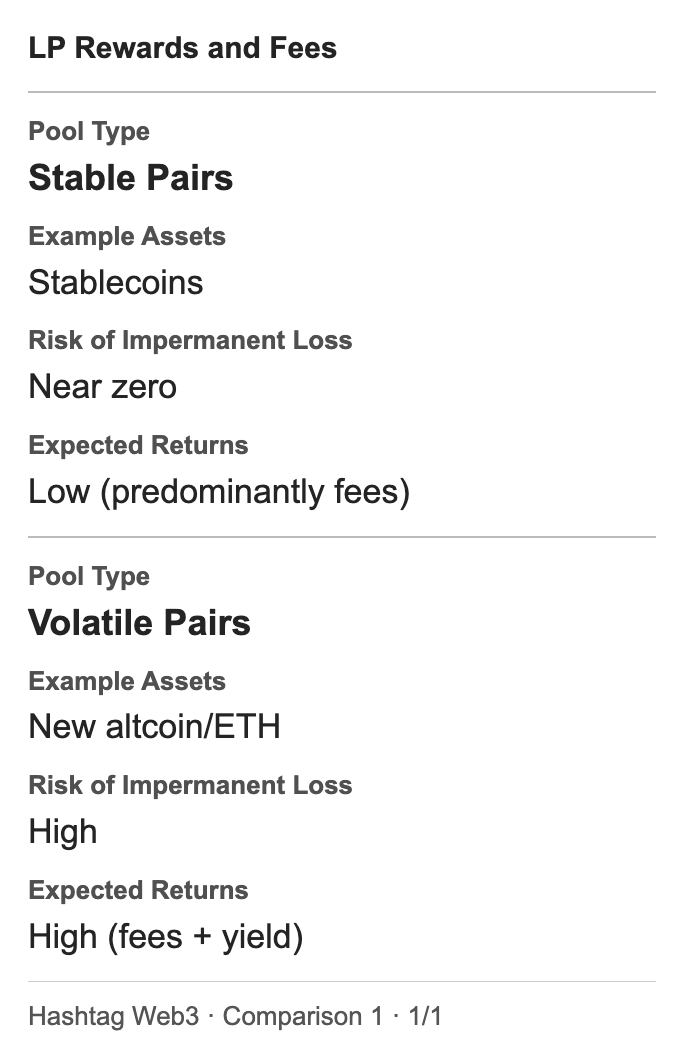Select the Volatile Pairs pool title
684x1062 pixels.
(x=140, y=622)
